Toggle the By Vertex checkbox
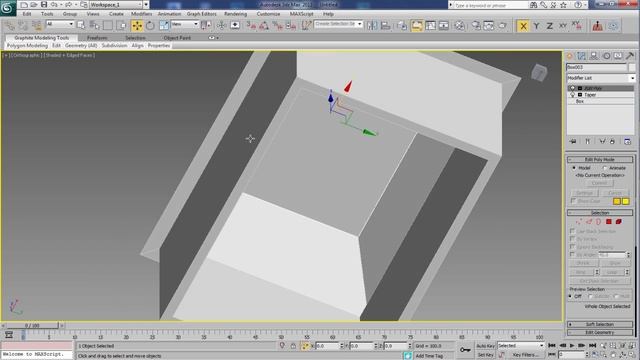Viewport: 640px width, 360px height. click(572, 239)
